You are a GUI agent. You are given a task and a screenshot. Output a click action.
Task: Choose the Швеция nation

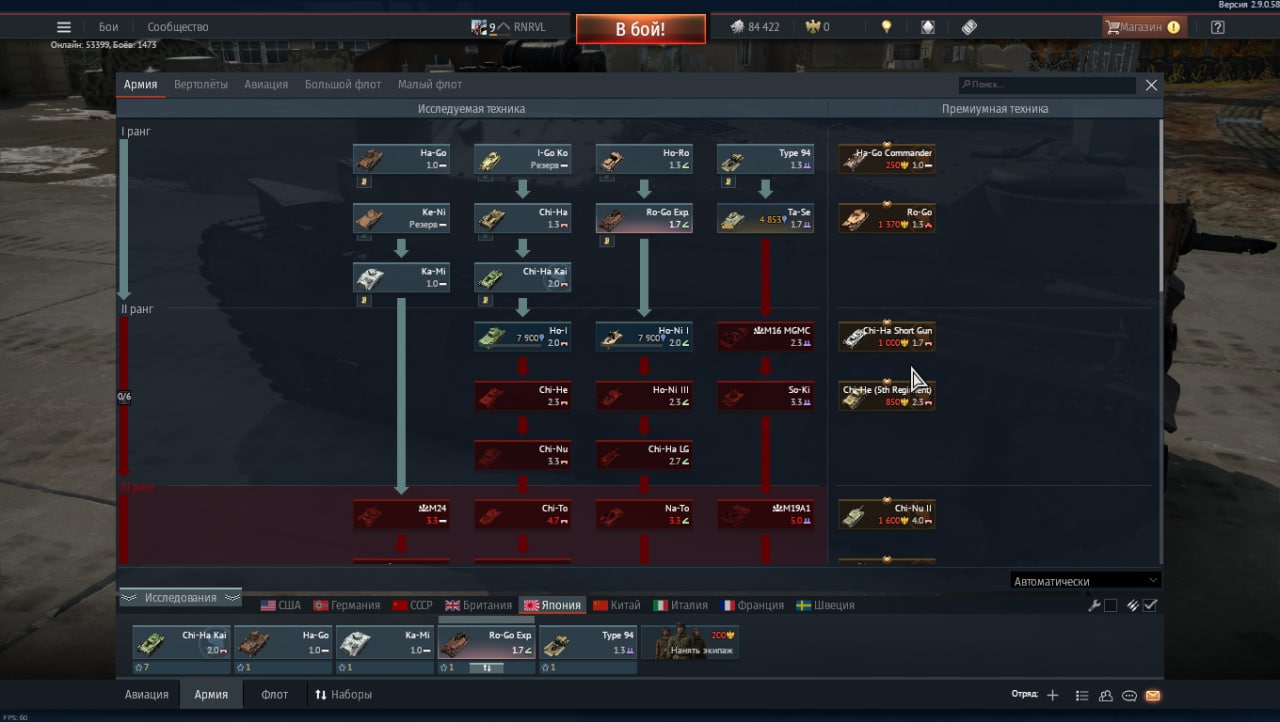coord(825,605)
